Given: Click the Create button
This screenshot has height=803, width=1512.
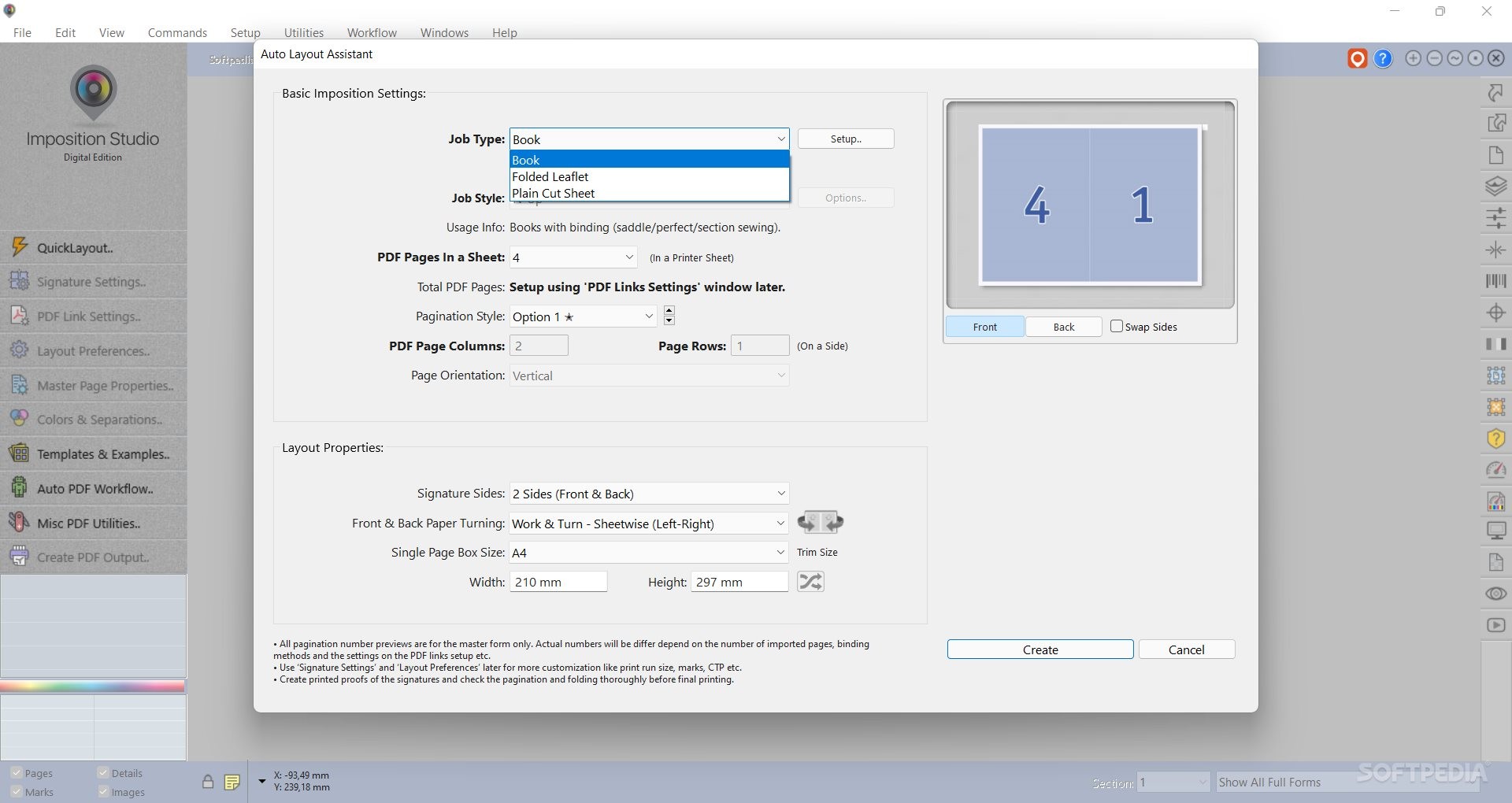Looking at the screenshot, I should click(1040, 649).
